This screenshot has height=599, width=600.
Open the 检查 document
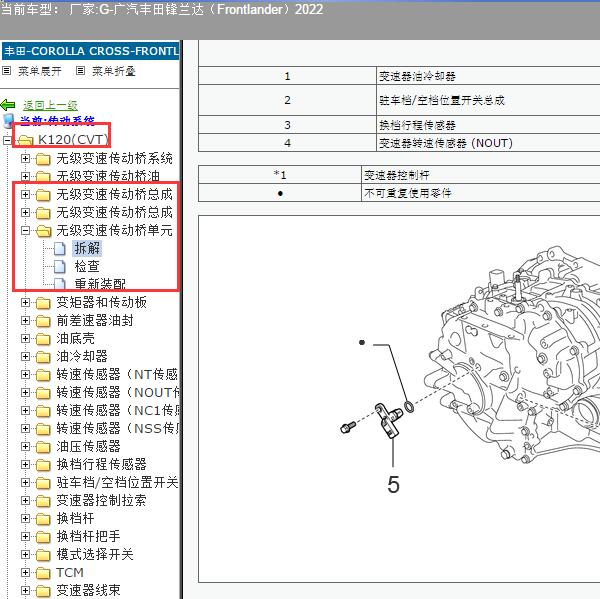pyautogui.click(x=87, y=266)
